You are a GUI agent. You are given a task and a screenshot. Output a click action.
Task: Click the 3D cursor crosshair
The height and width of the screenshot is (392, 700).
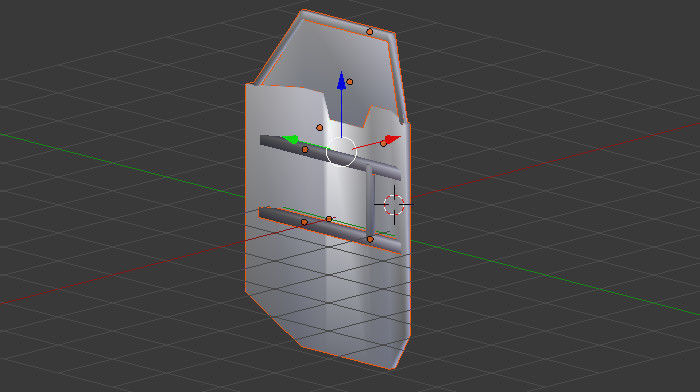click(x=394, y=204)
